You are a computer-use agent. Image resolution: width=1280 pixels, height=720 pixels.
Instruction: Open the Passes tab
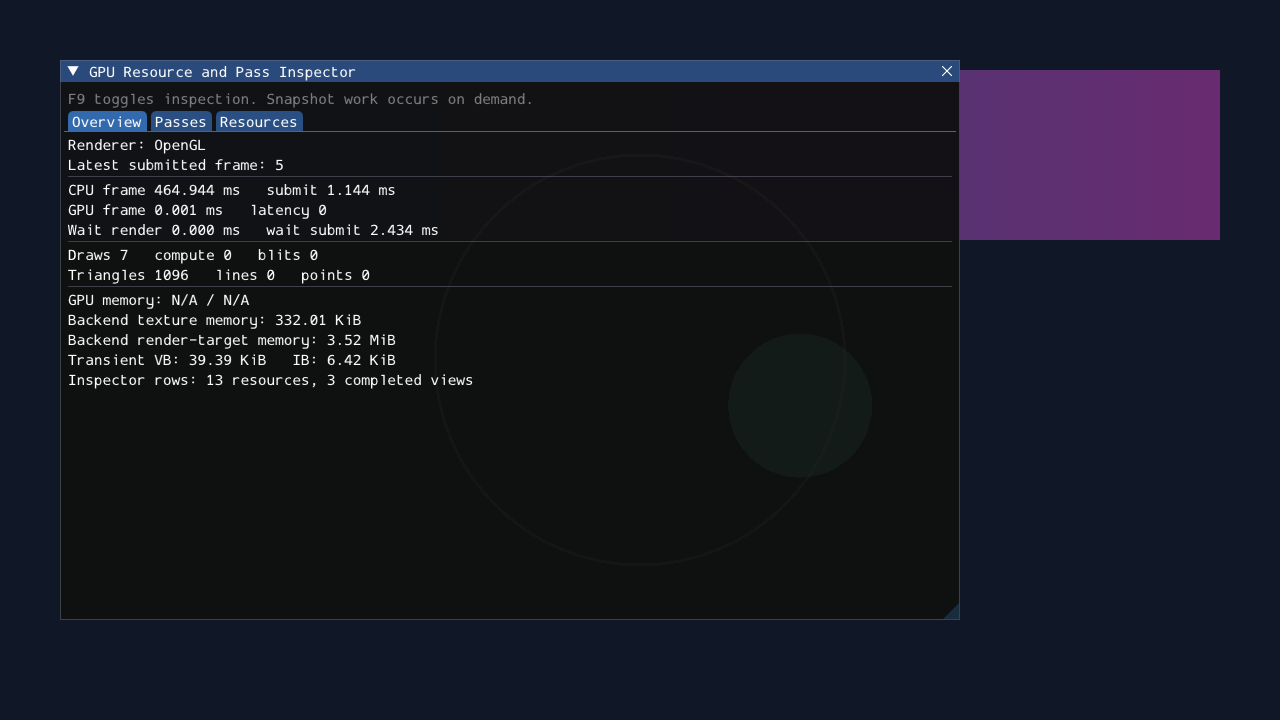tap(181, 122)
